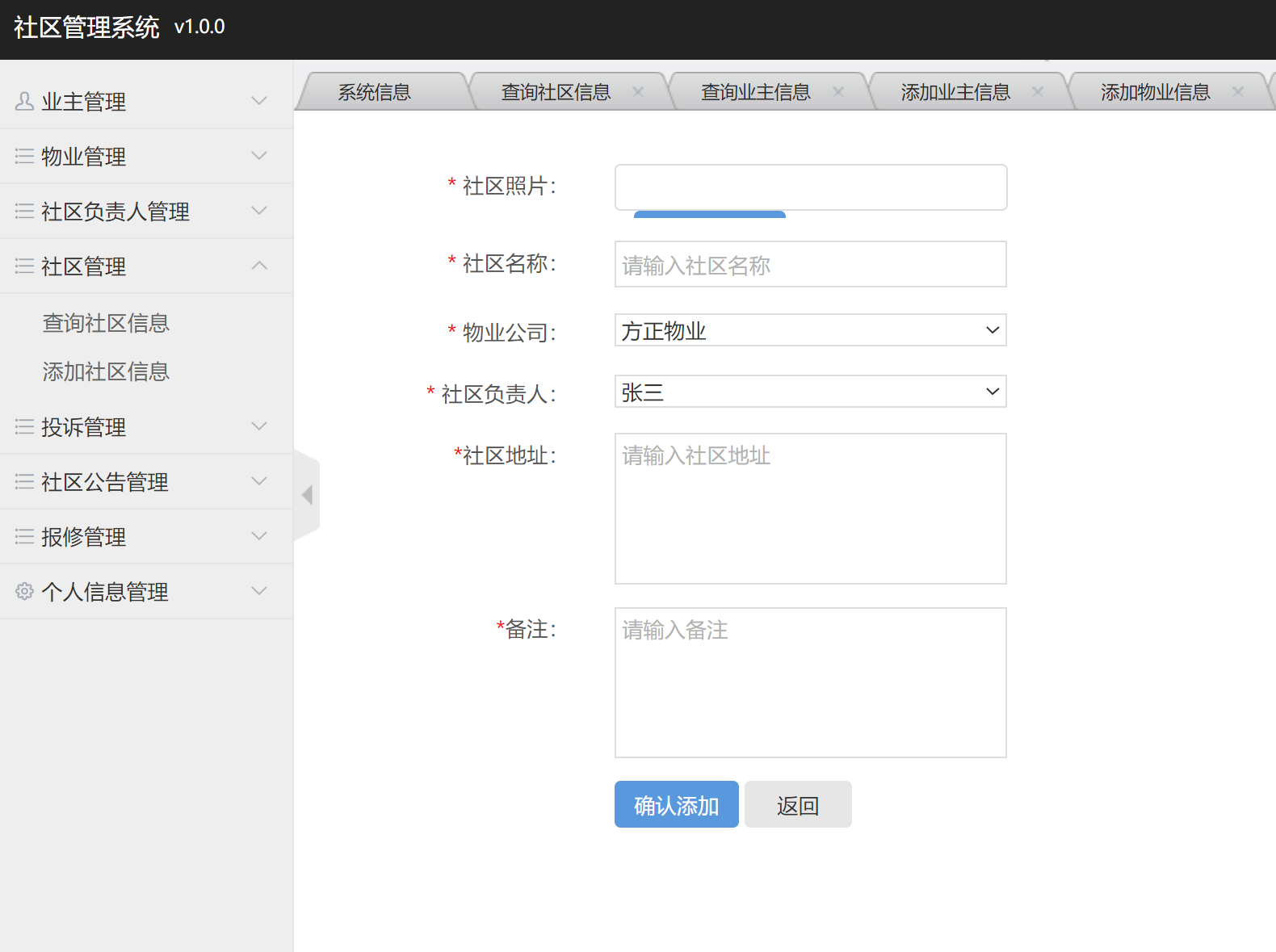Open 查询社区信息 in the sidebar

[106, 324]
